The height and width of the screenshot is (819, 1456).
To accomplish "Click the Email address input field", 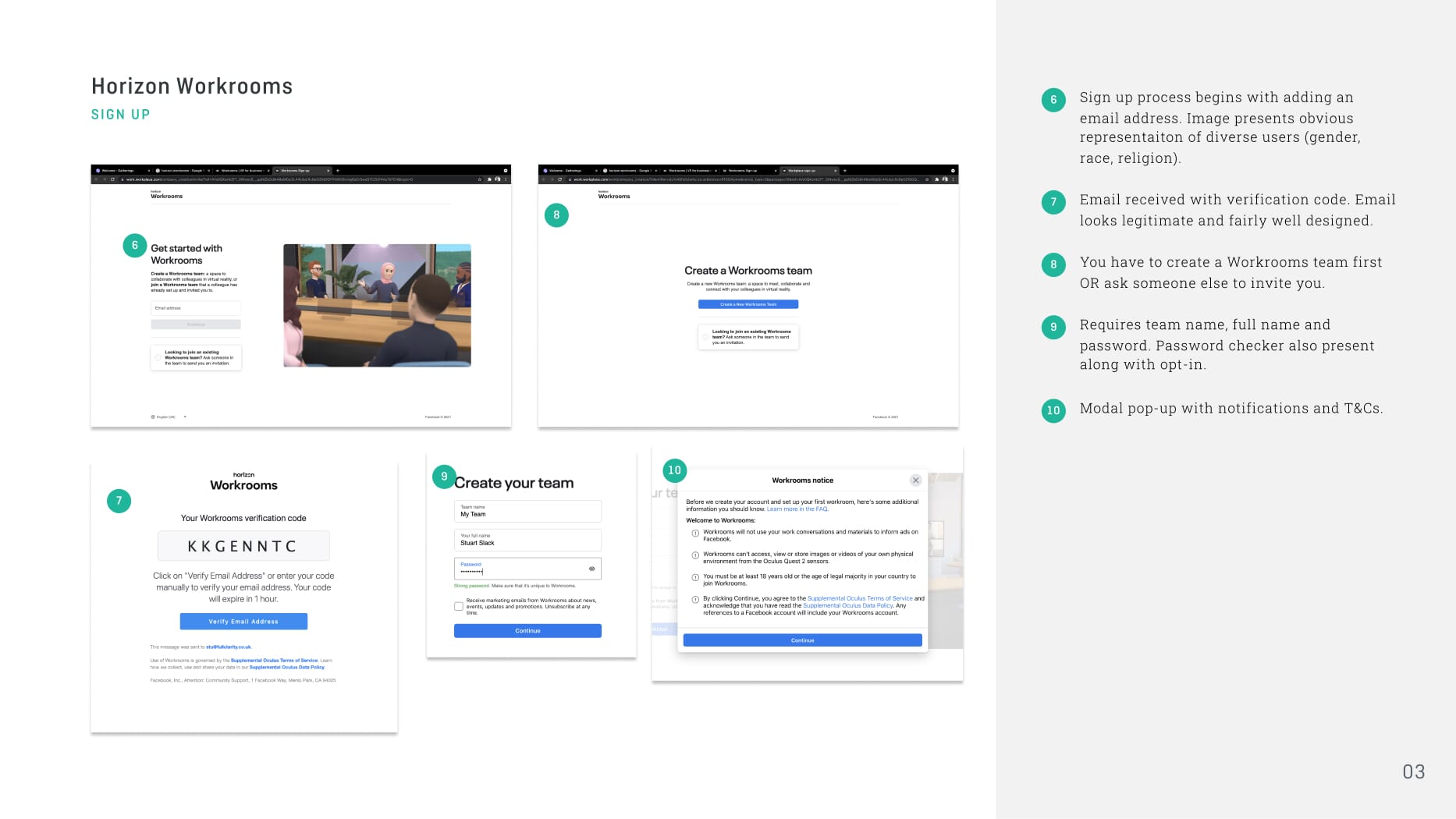I will (196, 308).
